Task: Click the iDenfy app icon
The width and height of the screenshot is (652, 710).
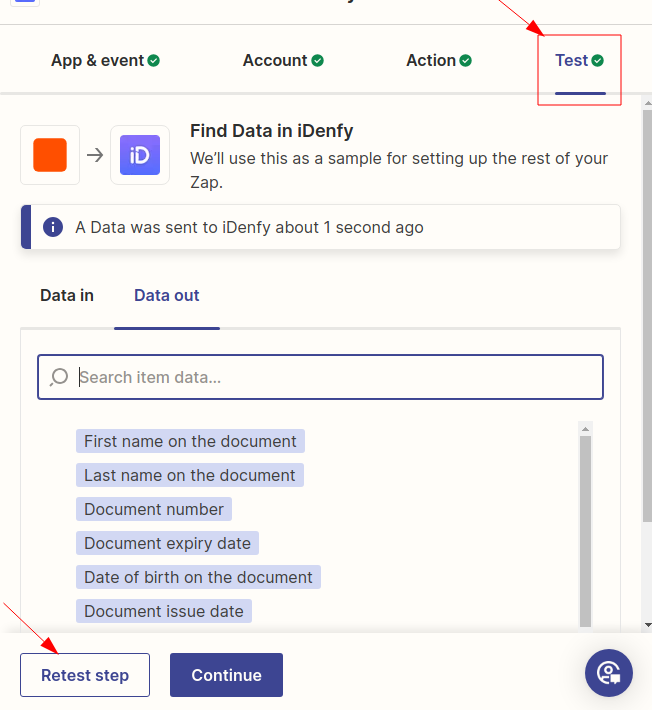Action: coord(140,155)
